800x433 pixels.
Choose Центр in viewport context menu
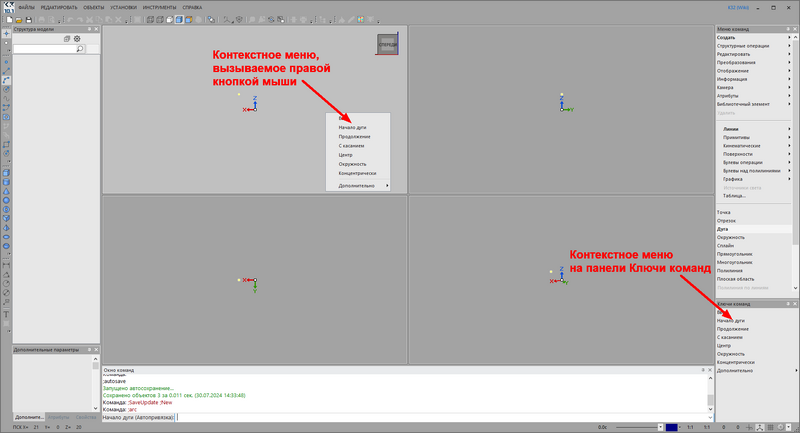[358, 155]
